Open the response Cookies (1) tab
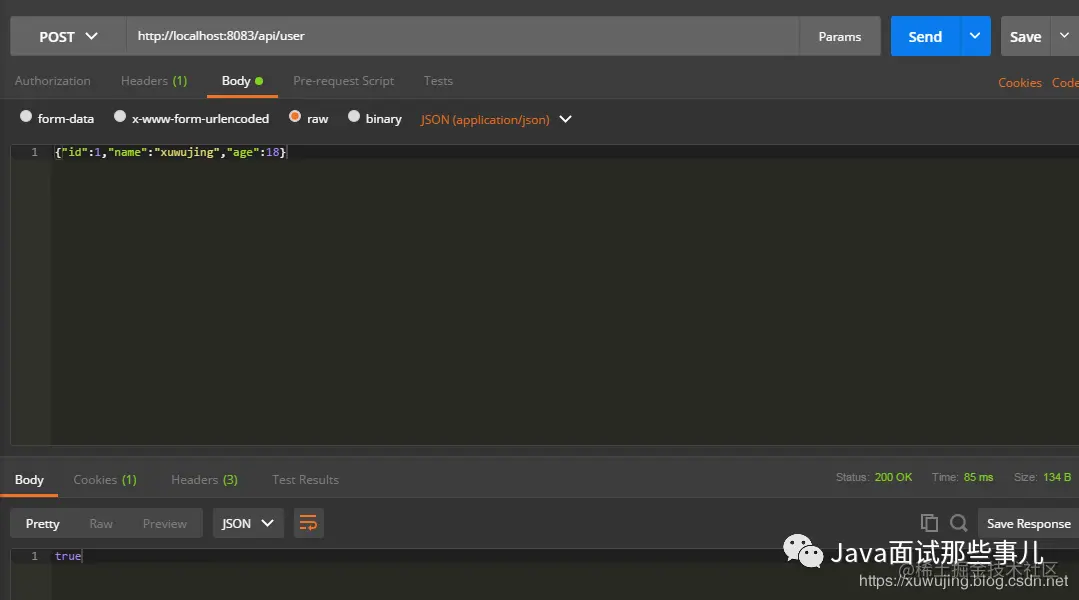 105,480
